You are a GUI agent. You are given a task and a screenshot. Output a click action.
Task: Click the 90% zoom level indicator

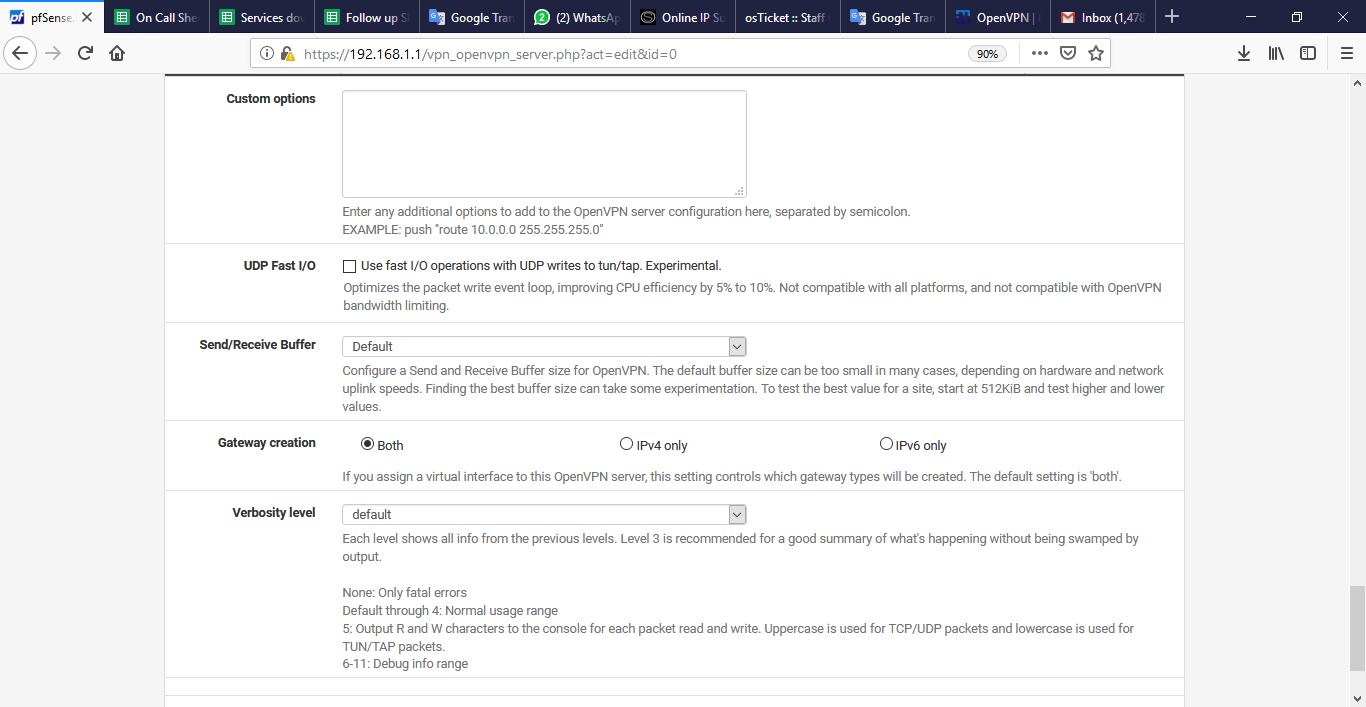[987, 54]
